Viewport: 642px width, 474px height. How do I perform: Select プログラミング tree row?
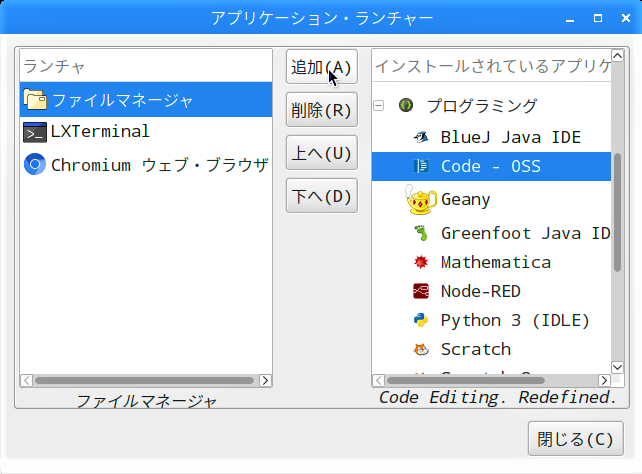pos(491,105)
